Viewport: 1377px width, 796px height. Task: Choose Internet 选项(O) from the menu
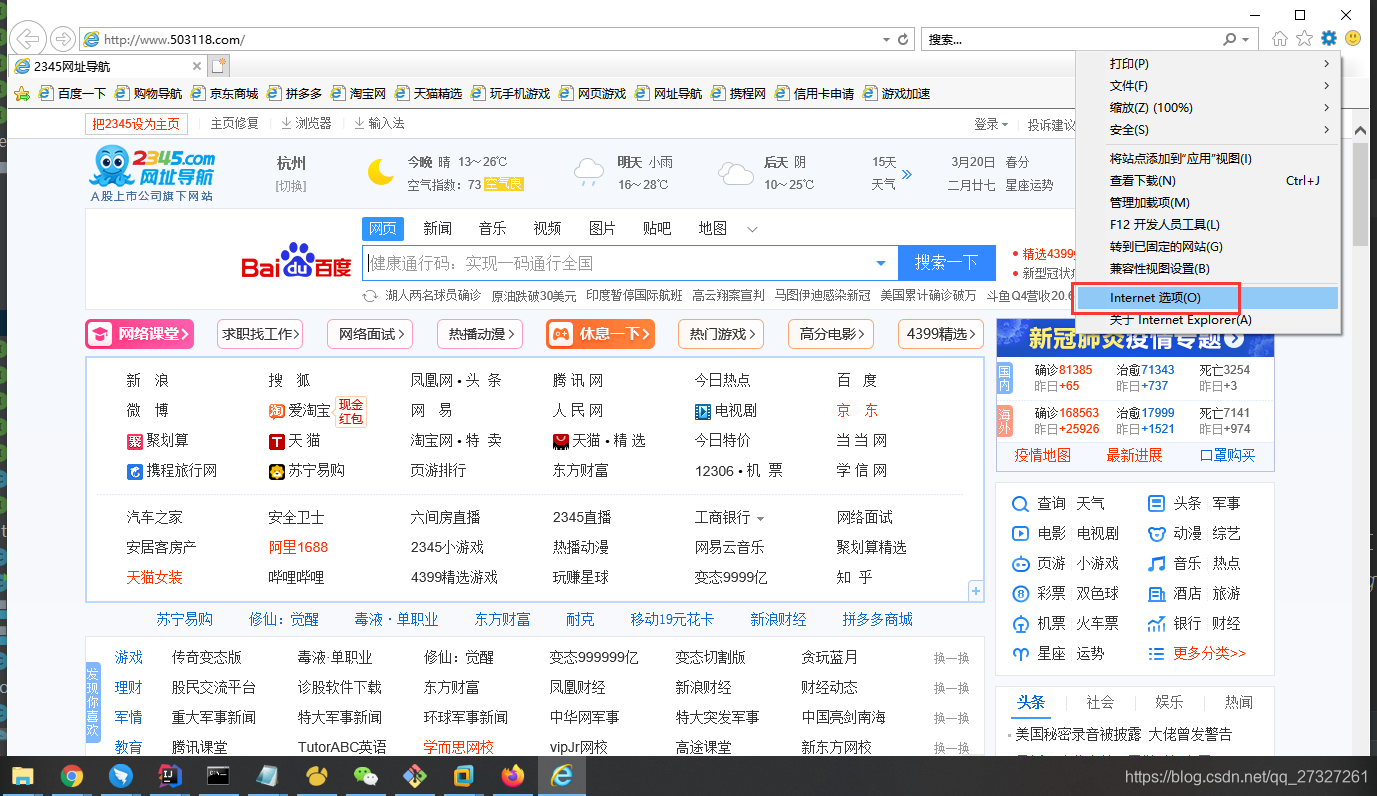1207,298
